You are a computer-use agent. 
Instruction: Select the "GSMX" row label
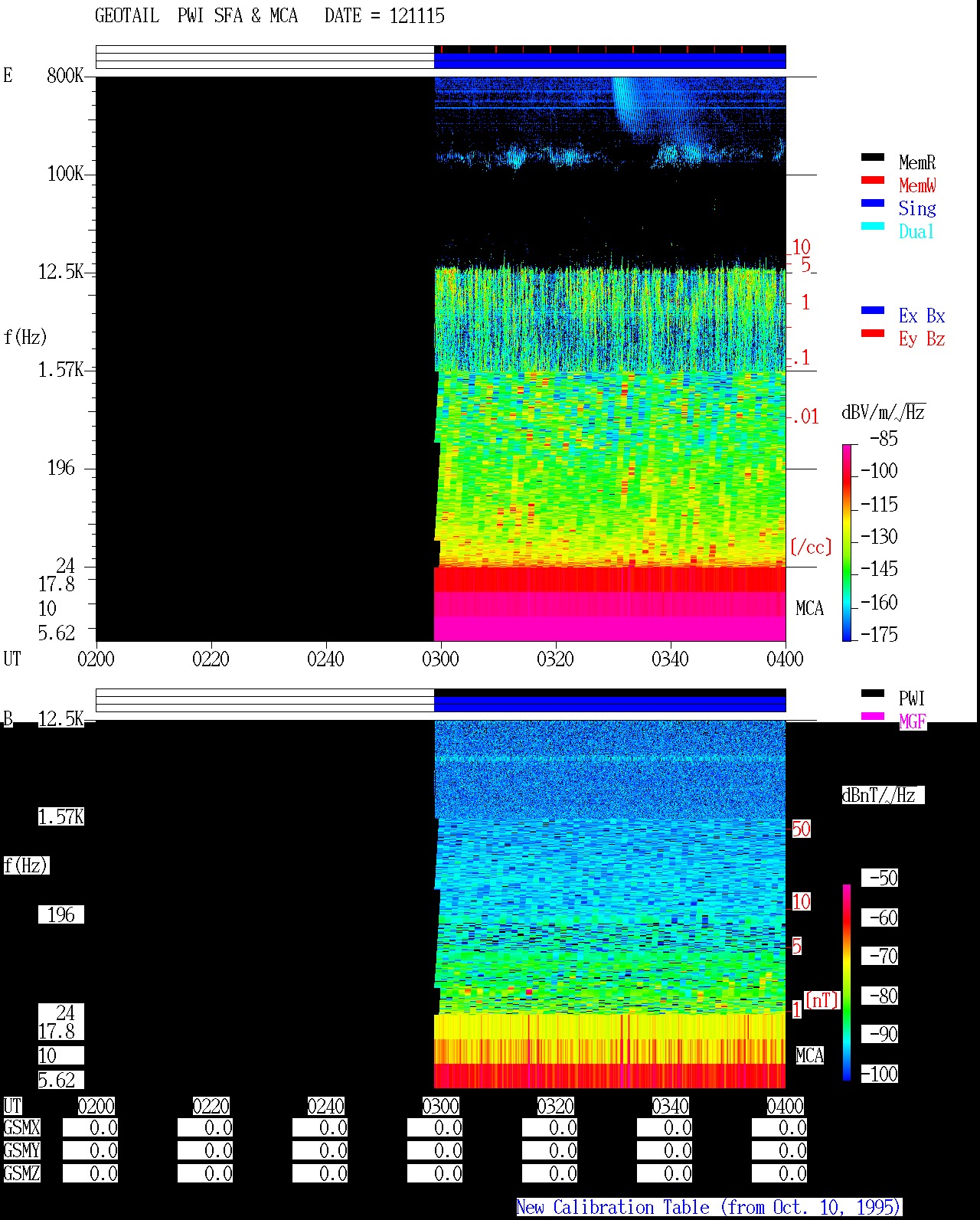[x=21, y=1128]
